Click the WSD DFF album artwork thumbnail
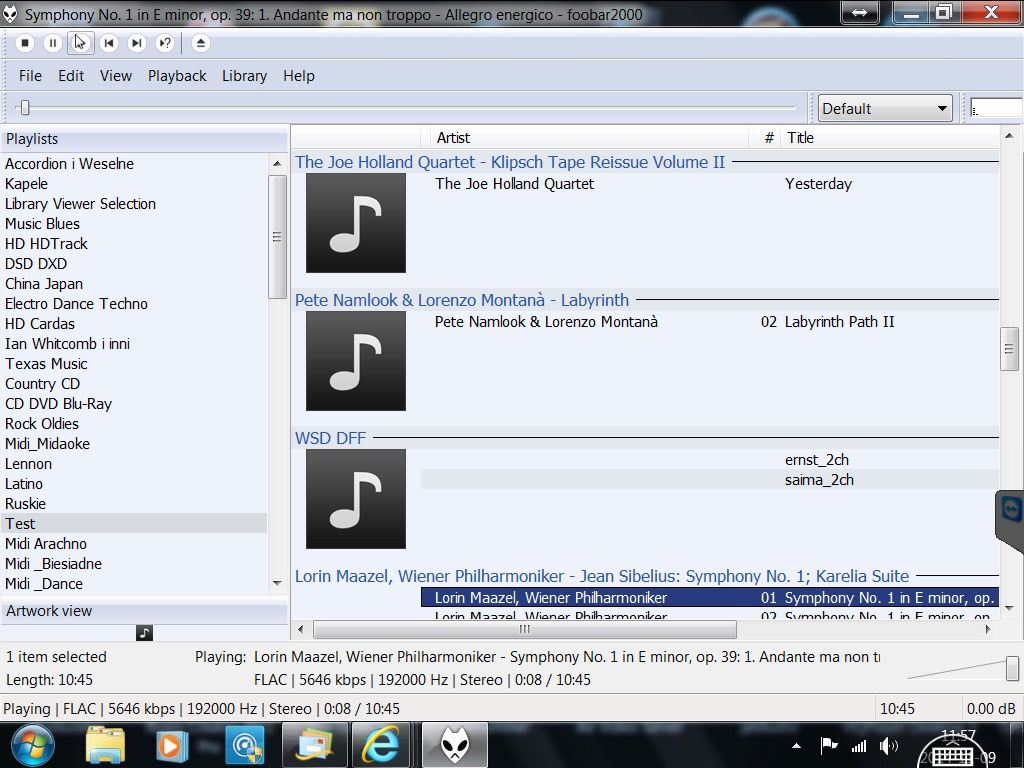1024x768 pixels. [356, 499]
